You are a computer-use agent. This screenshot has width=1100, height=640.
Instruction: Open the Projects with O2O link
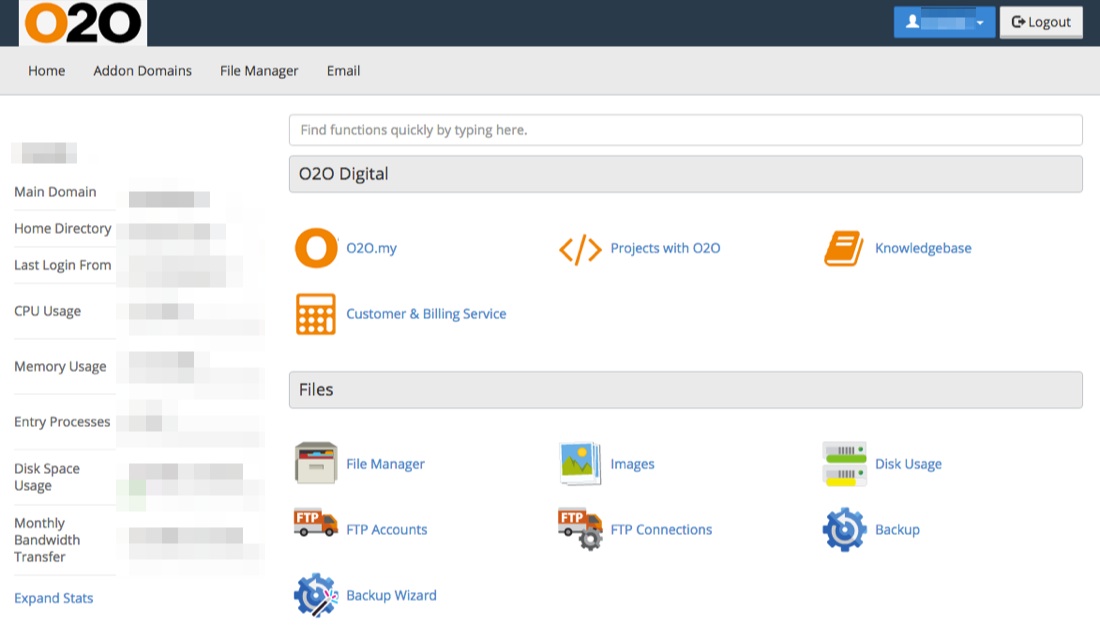pyautogui.click(x=665, y=248)
